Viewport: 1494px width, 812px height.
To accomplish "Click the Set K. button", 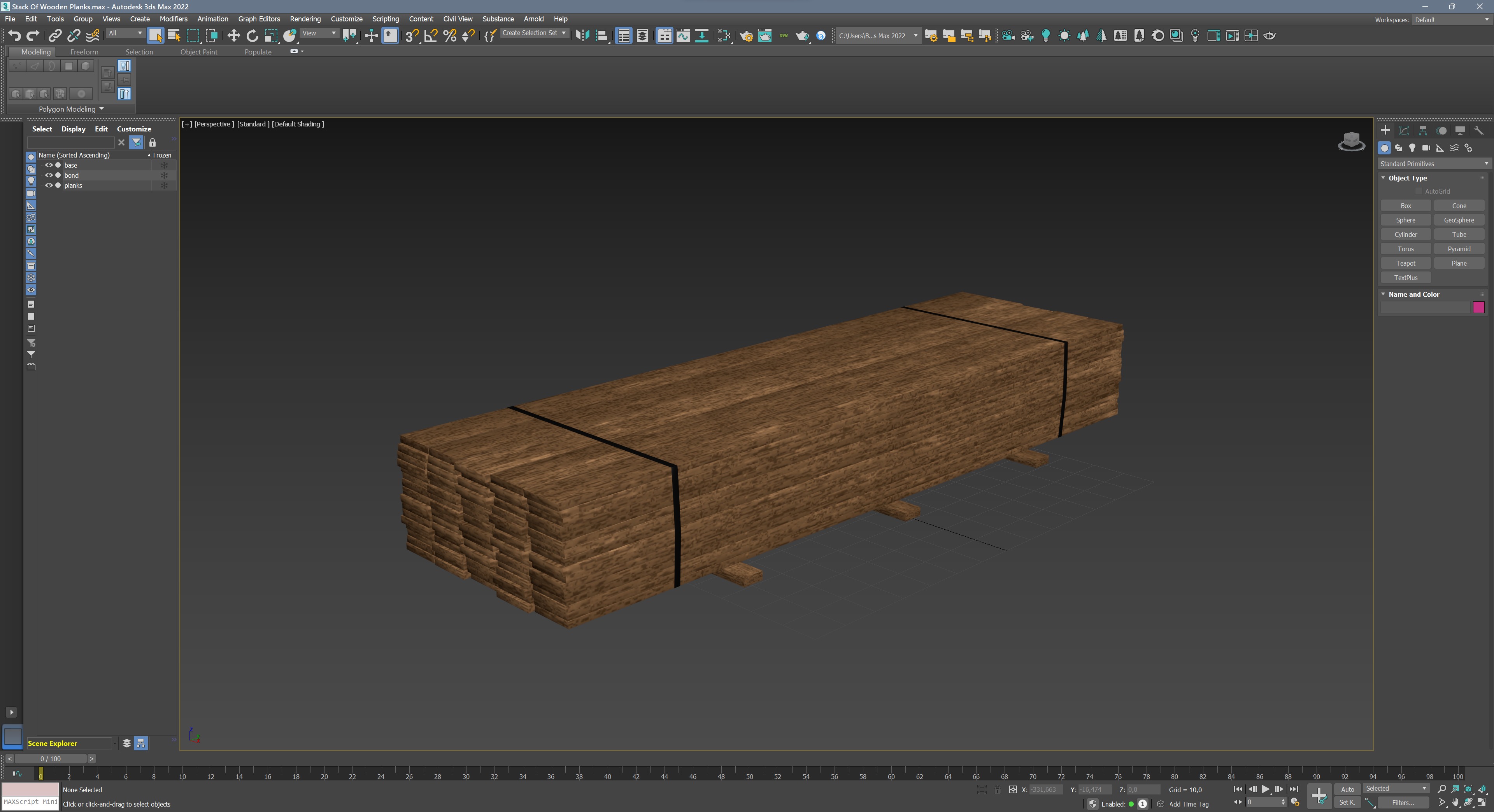I will tap(1347, 803).
